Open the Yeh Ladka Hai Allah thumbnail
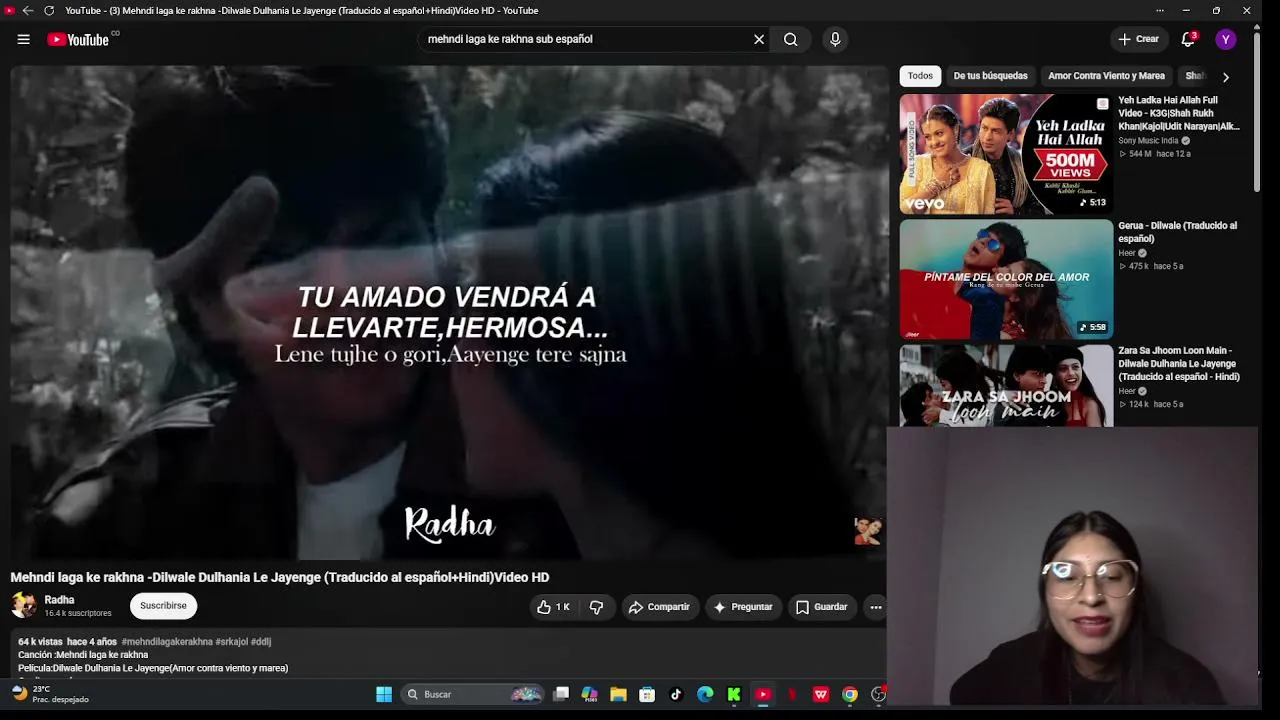Viewport: 1280px width, 720px height. point(1006,154)
